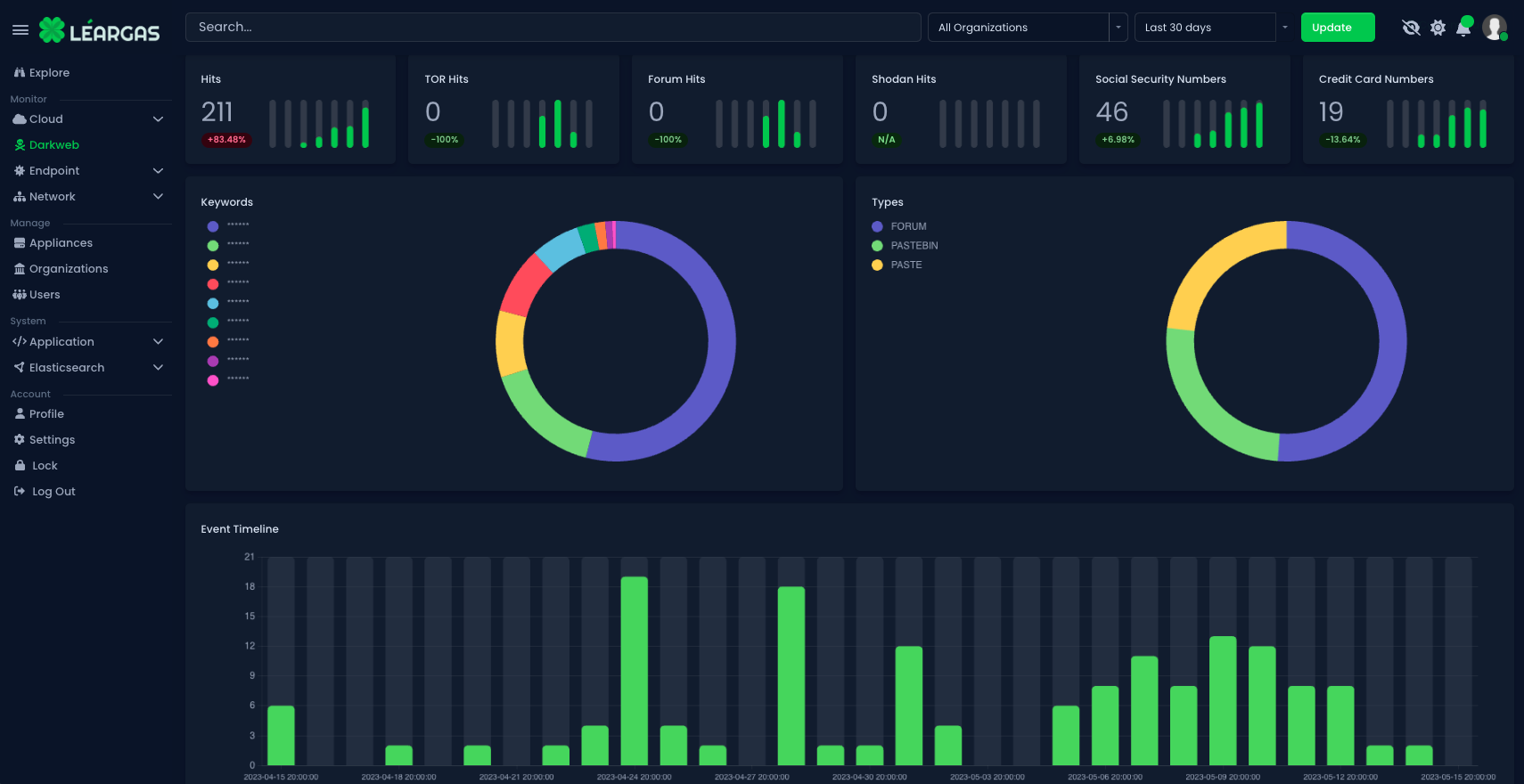Expand the Application menu chevron

click(x=158, y=342)
